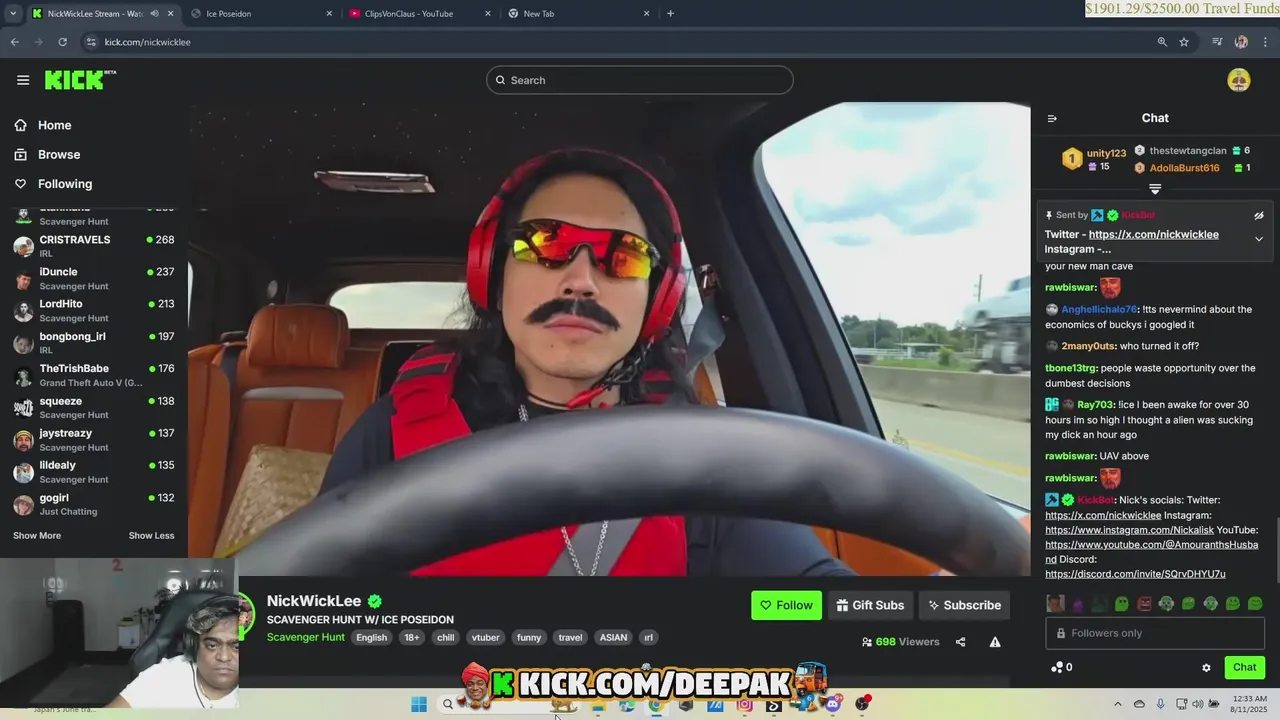Report stream with warning triangle icon

995,642
